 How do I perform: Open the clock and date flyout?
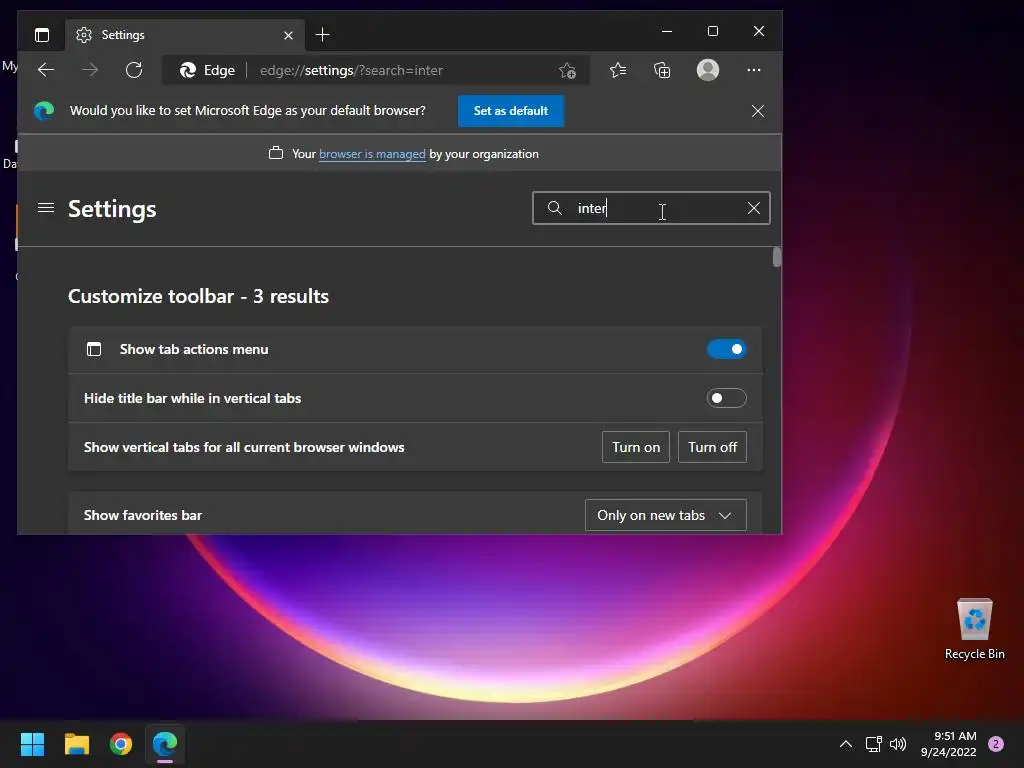point(948,744)
